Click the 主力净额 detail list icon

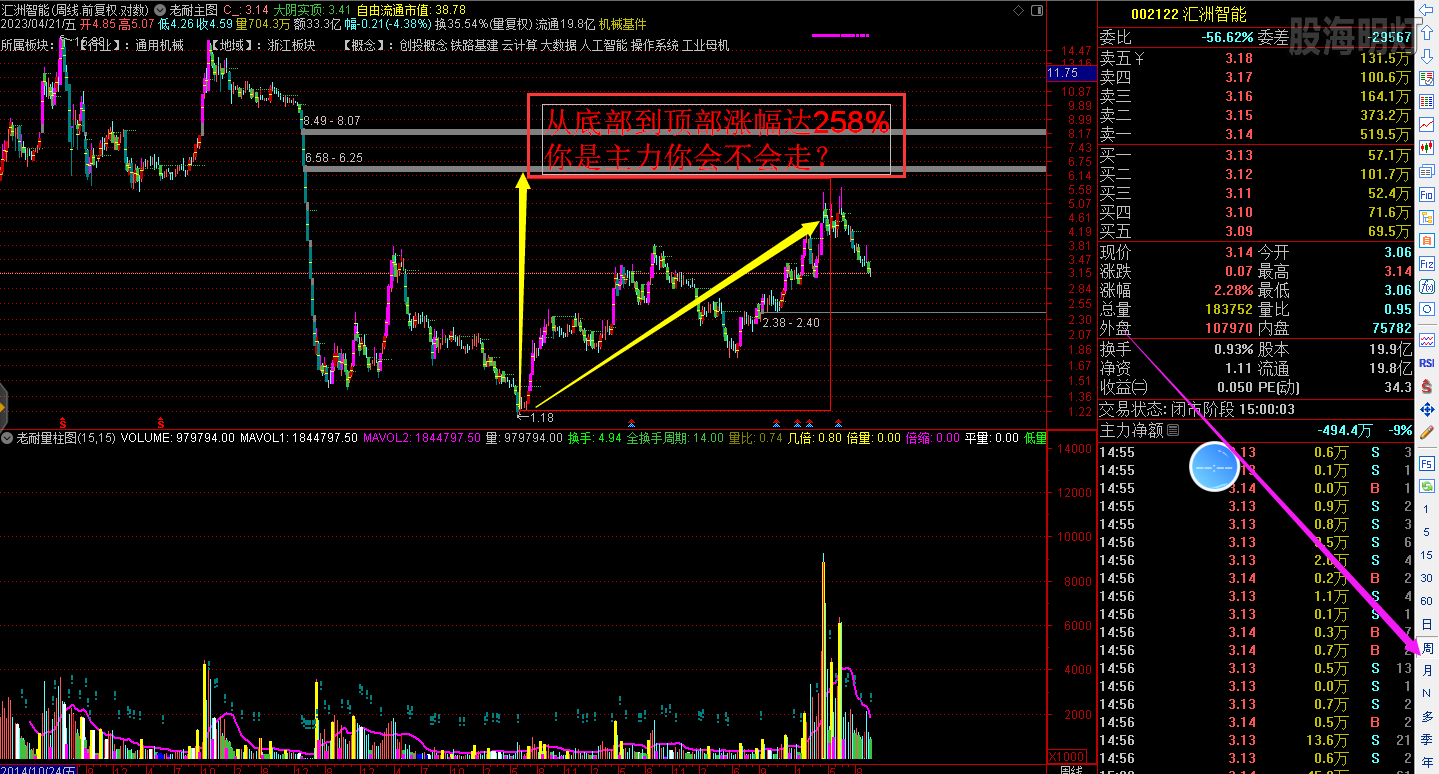(1173, 430)
